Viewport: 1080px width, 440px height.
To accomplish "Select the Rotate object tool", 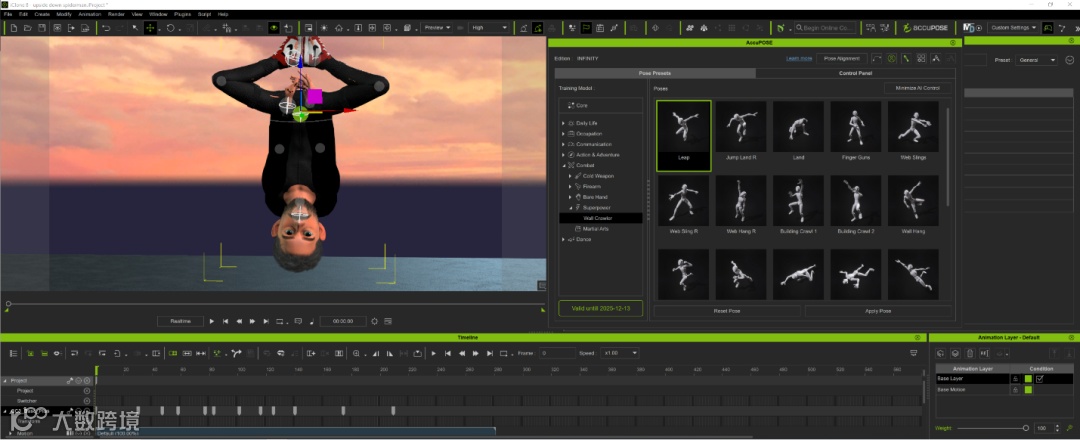I will coord(171,28).
